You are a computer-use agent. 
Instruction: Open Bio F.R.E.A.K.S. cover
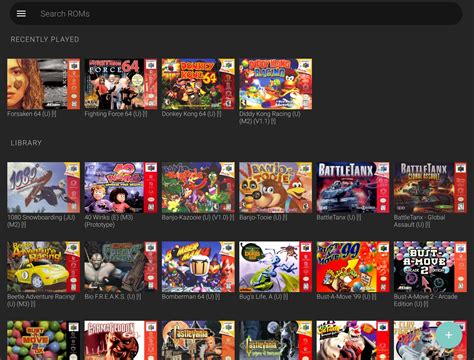[121, 267]
